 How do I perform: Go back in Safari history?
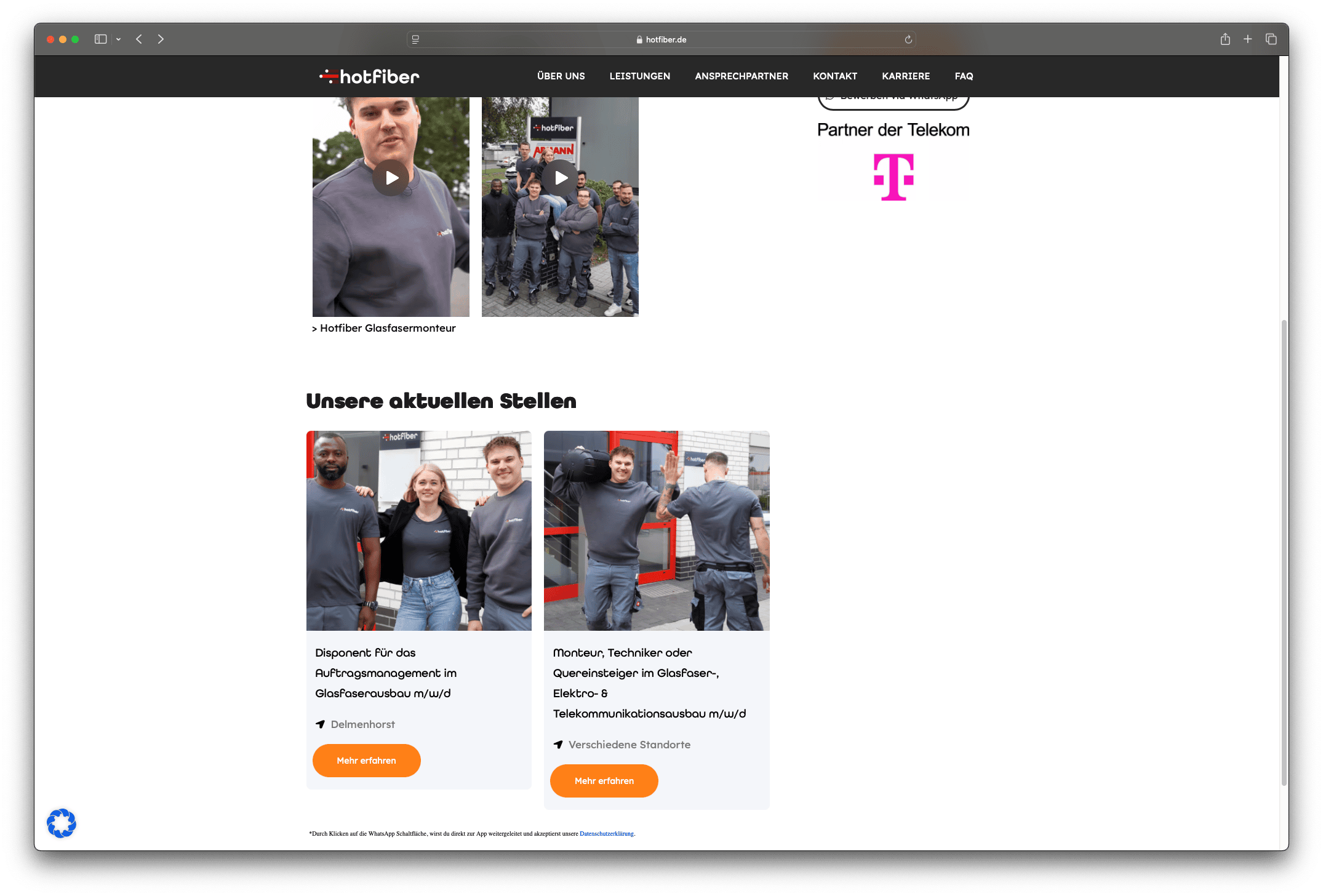(x=139, y=39)
